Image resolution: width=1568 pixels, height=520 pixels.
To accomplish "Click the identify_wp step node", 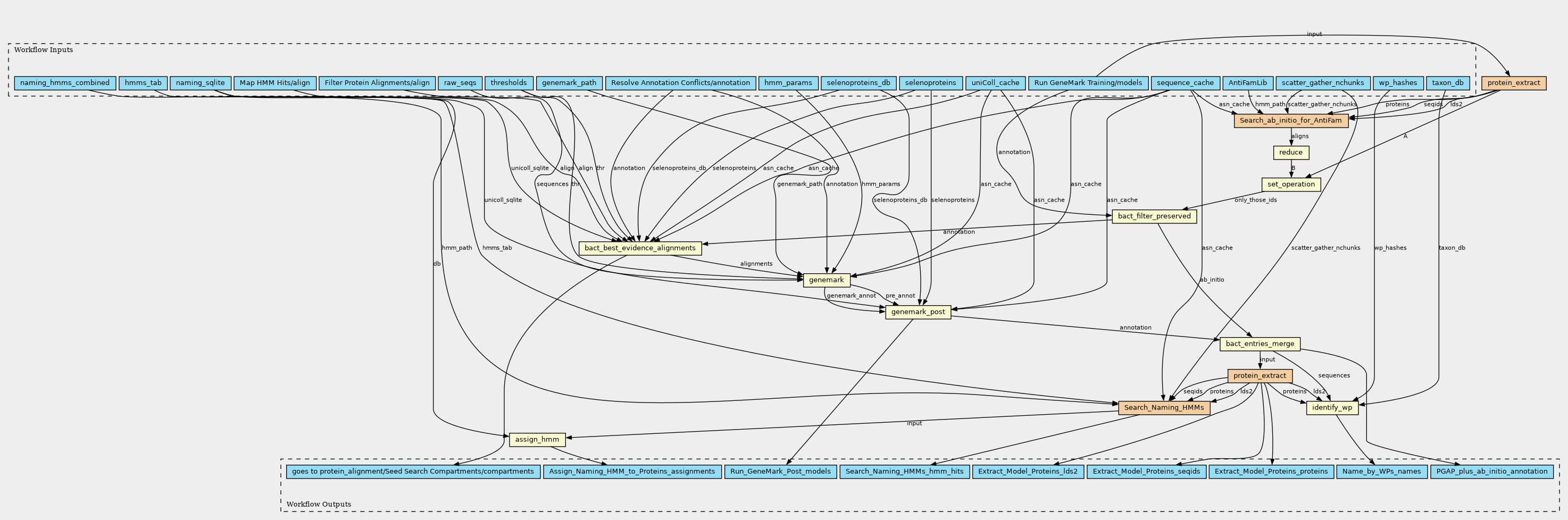I will pyautogui.click(x=1332, y=408).
